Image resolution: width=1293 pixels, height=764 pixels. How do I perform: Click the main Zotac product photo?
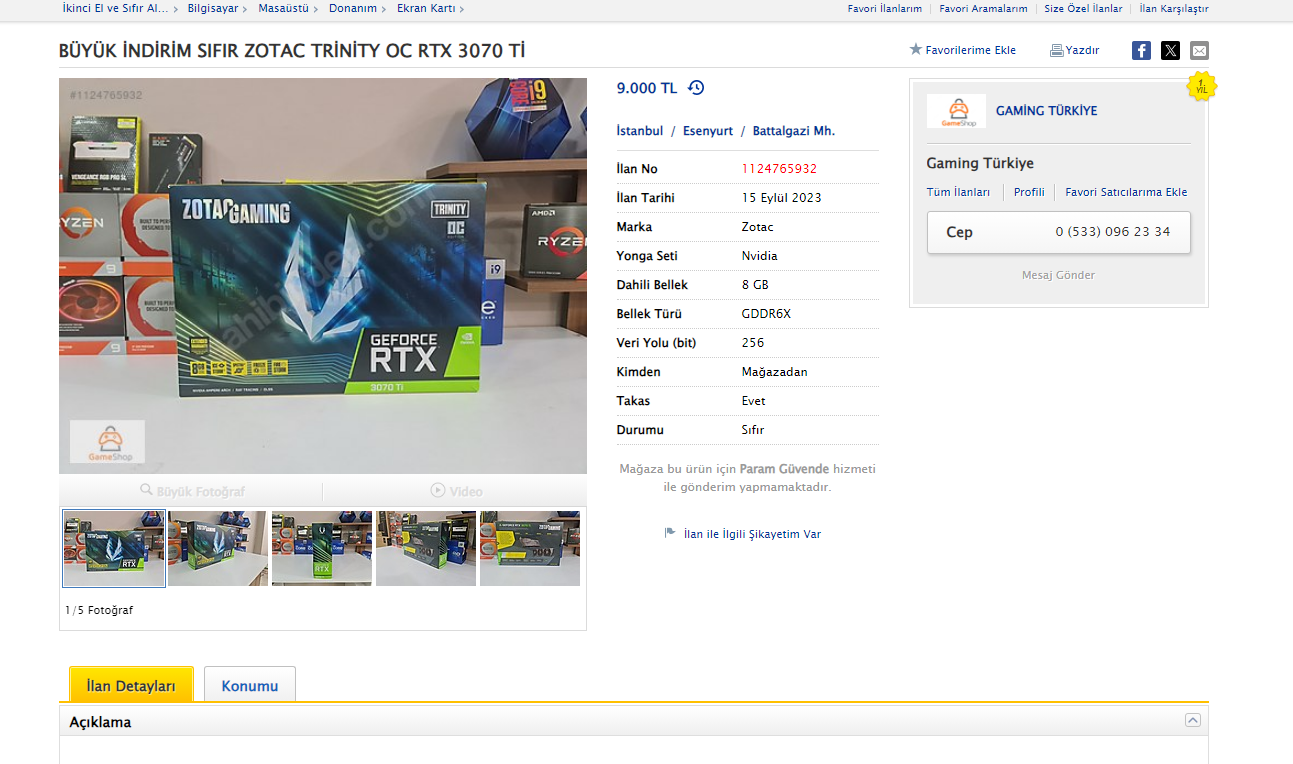pyautogui.click(x=323, y=276)
